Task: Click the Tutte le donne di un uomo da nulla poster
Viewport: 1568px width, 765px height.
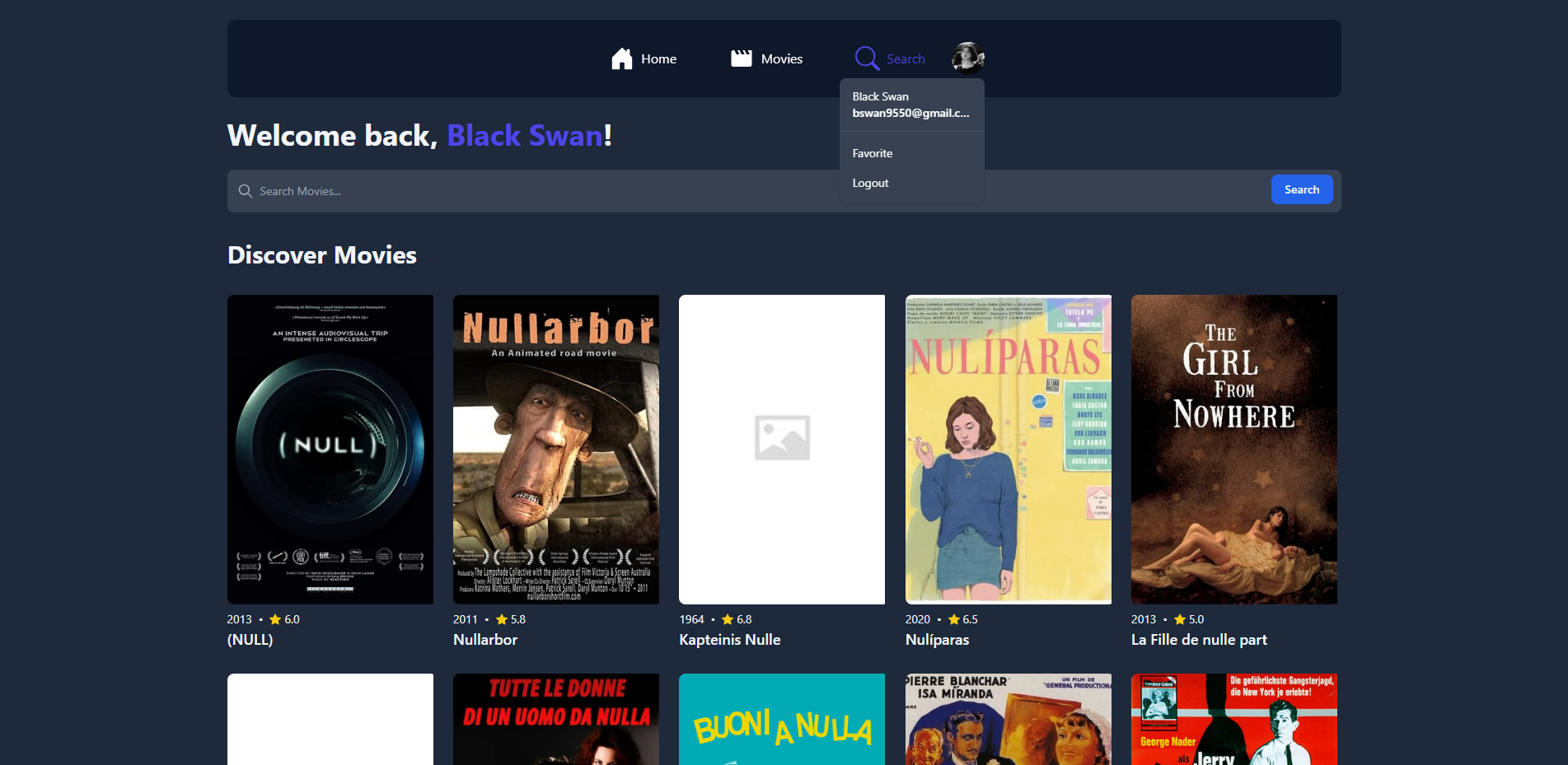Action: pos(556,720)
